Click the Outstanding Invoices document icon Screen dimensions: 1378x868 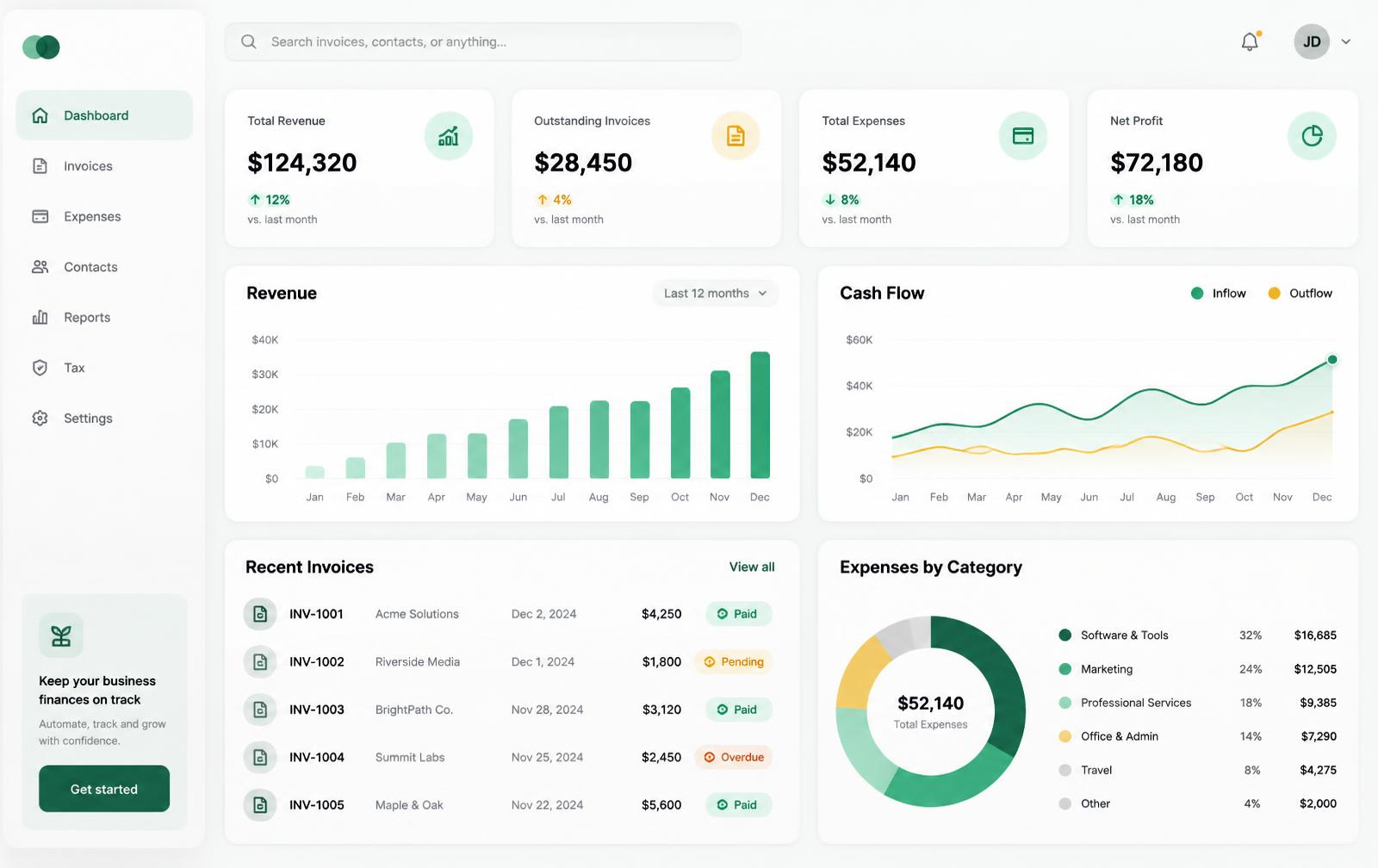736,136
